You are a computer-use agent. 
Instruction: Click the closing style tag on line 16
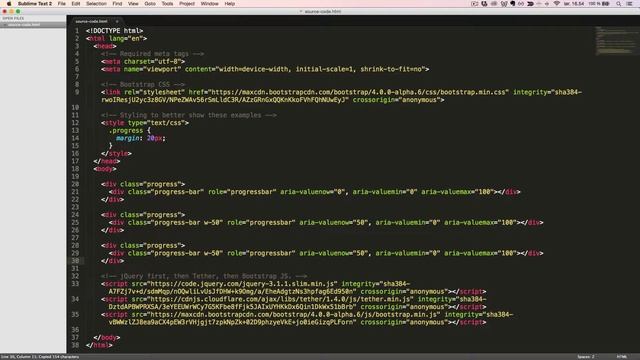pyautogui.click(x=116, y=153)
